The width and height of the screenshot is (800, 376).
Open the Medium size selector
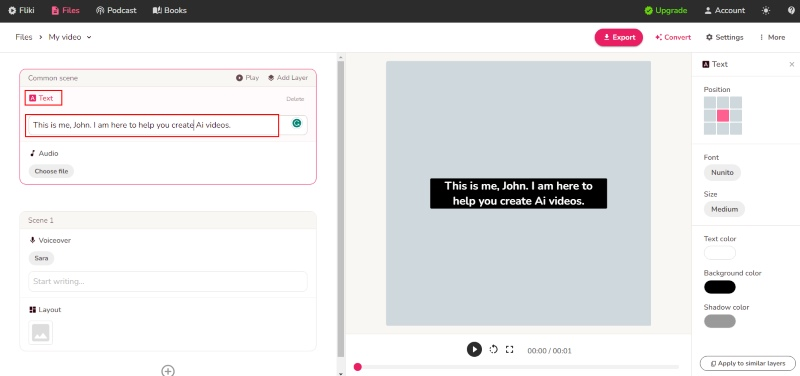pos(724,209)
